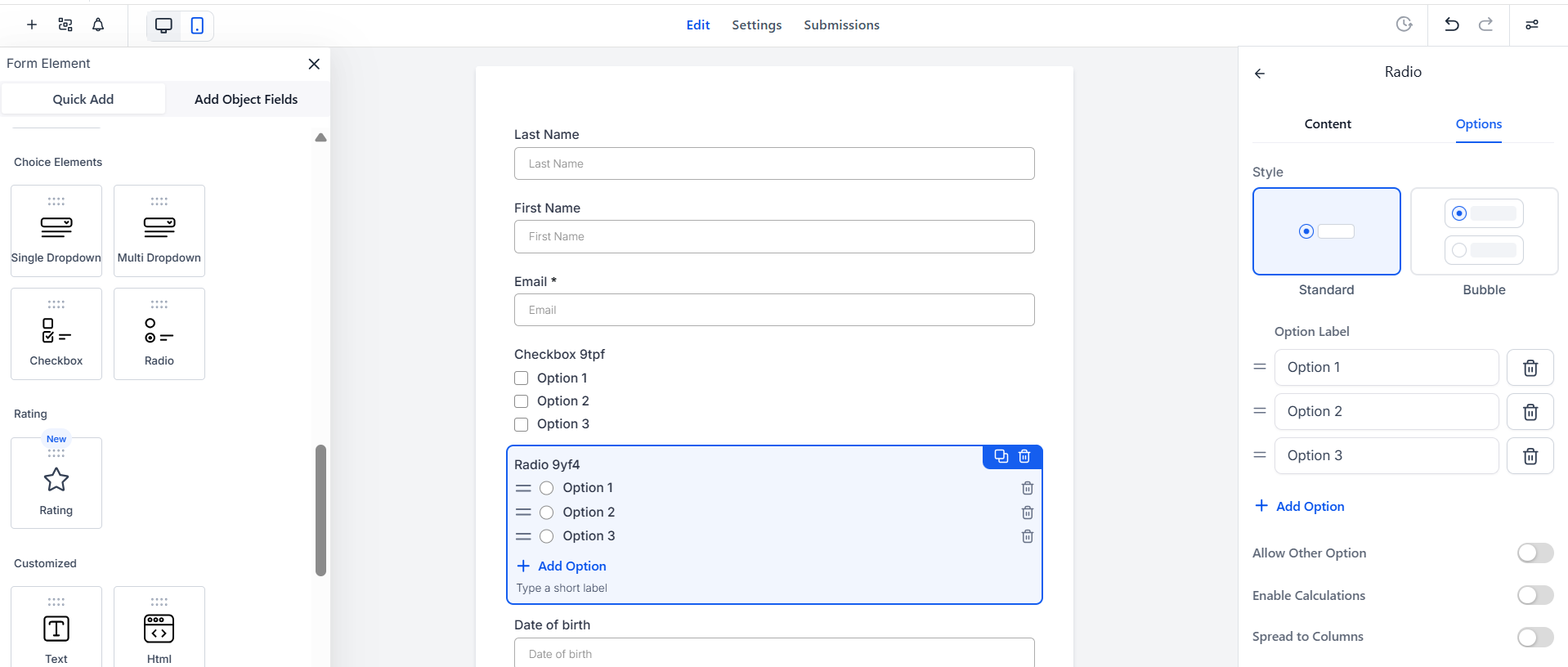Close the Form Element panel
1568x667 pixels.
(314, 64)
